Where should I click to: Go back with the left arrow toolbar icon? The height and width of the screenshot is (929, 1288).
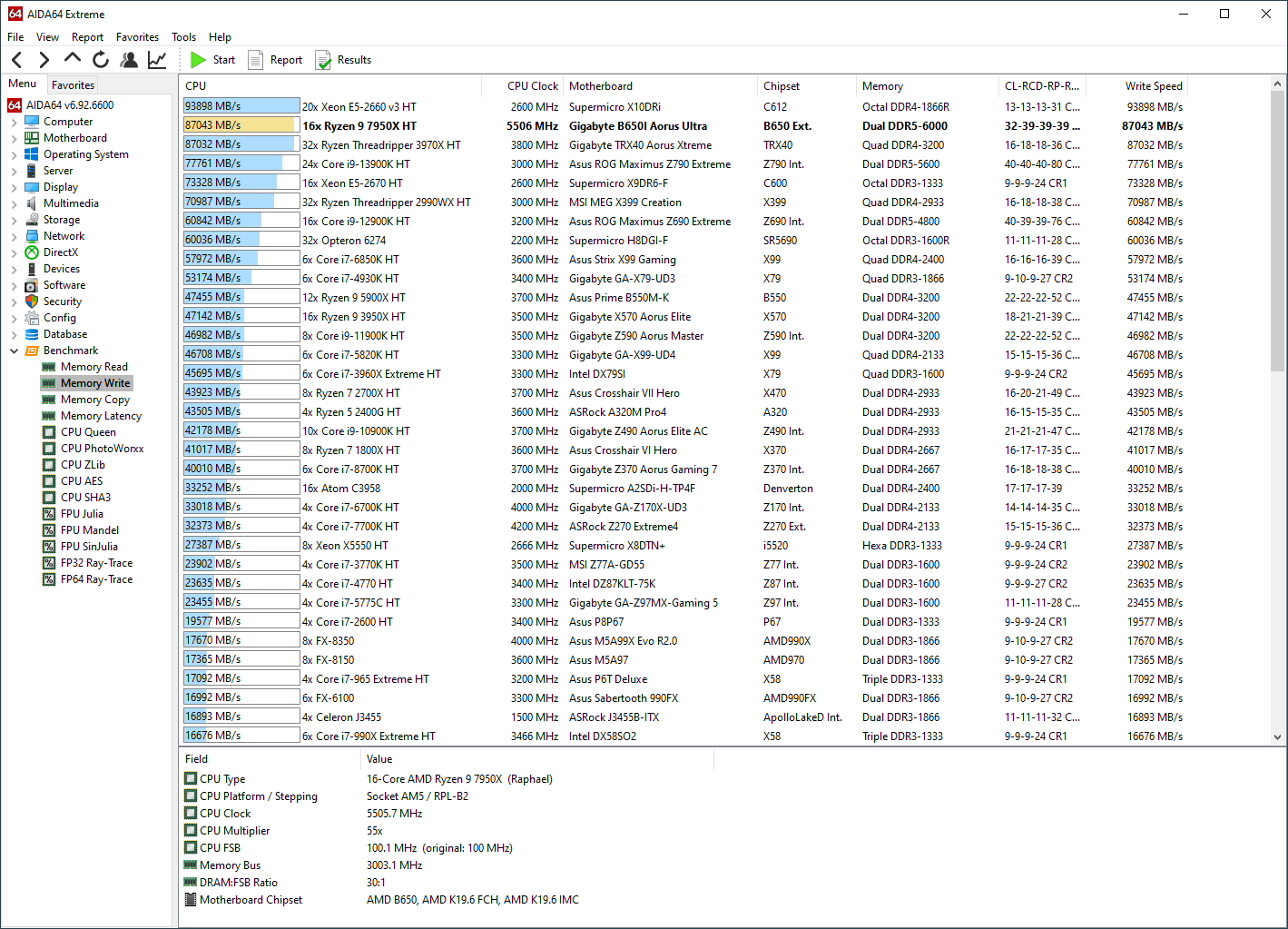click(x=16, y=60)
